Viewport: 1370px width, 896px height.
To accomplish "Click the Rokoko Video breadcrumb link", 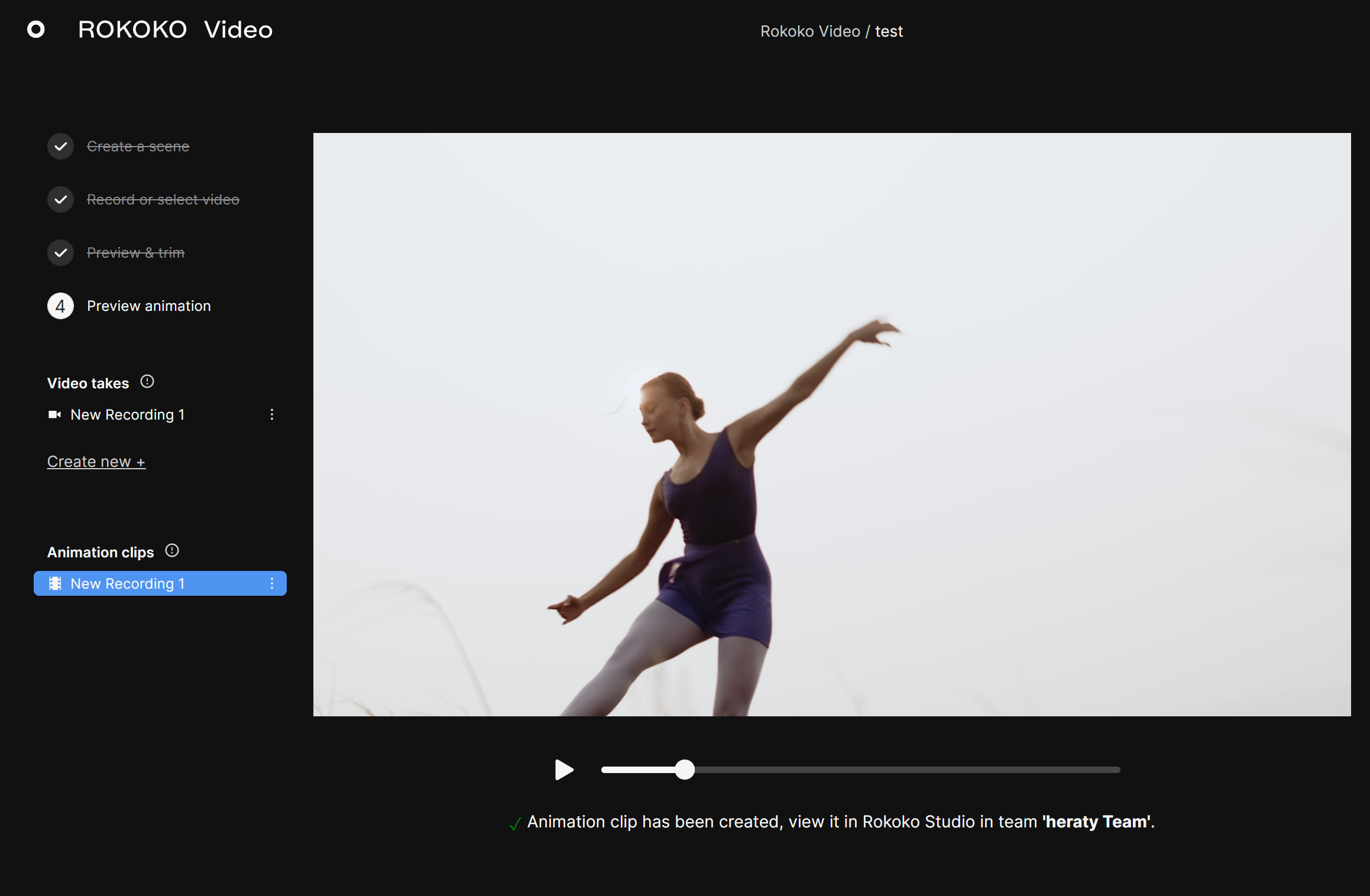I will pos(809,31).
